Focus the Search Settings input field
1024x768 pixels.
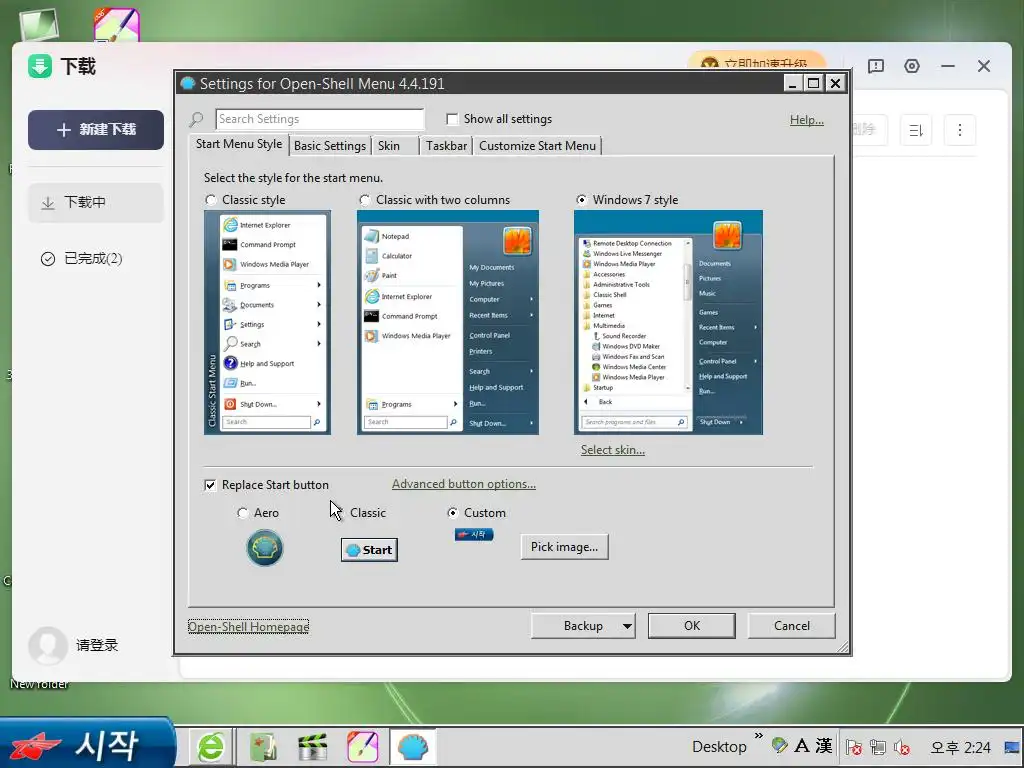pos(320,119)
